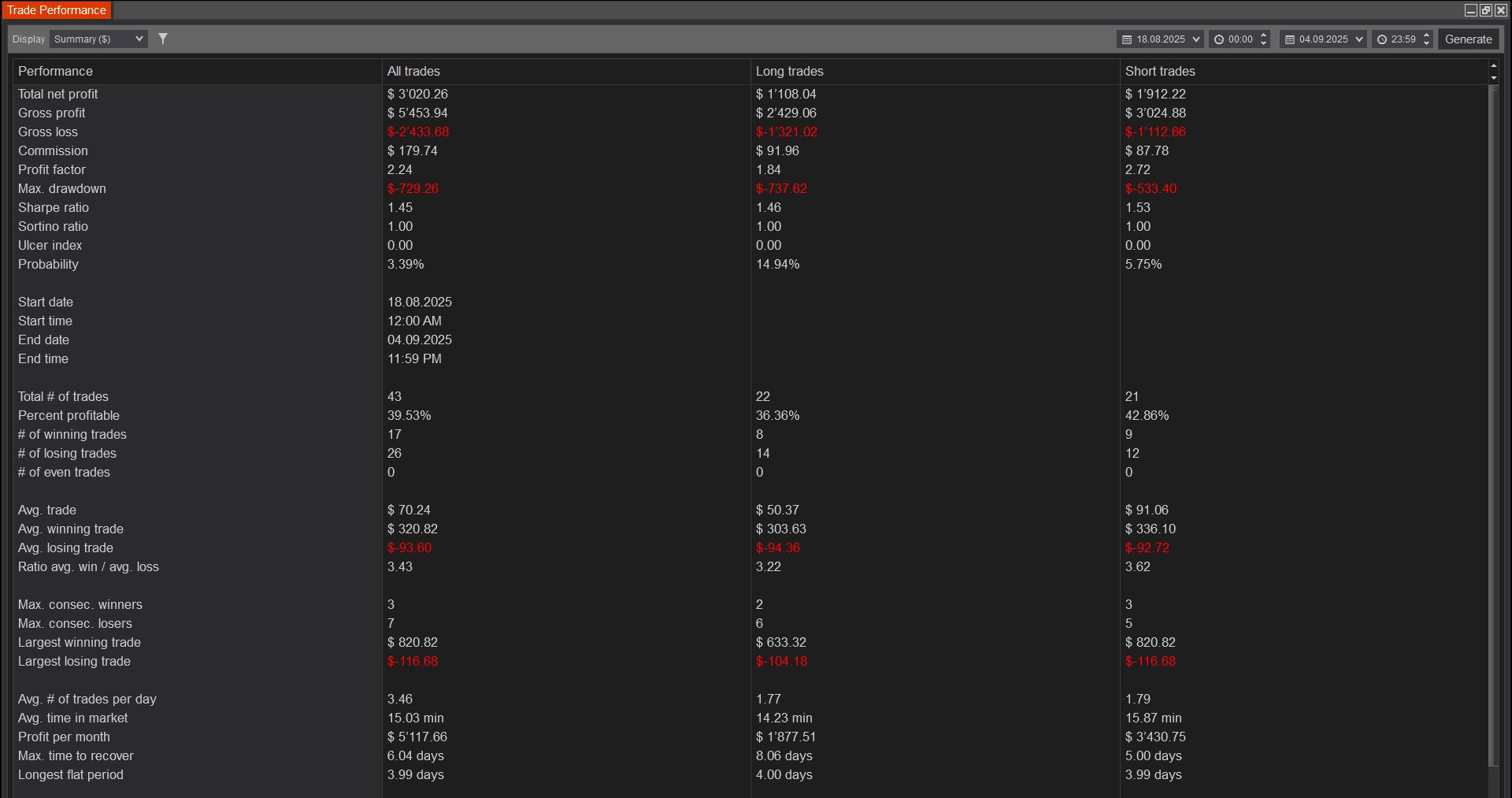Restore the Trade Performance window size
This screenshot has height=798, width=1512.
[1485, 10]
